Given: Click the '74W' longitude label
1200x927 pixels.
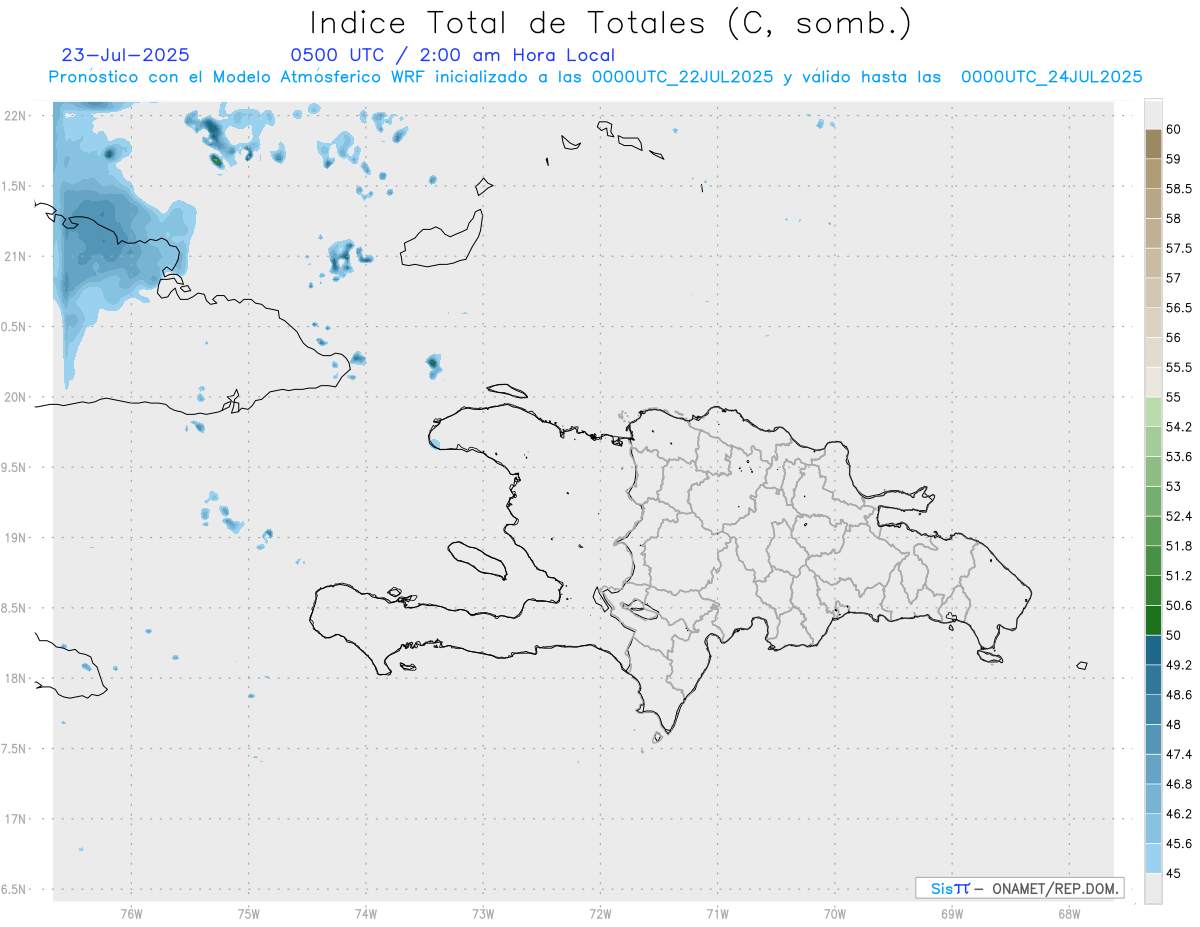Looking at the screenshot, I should point(366,913).
